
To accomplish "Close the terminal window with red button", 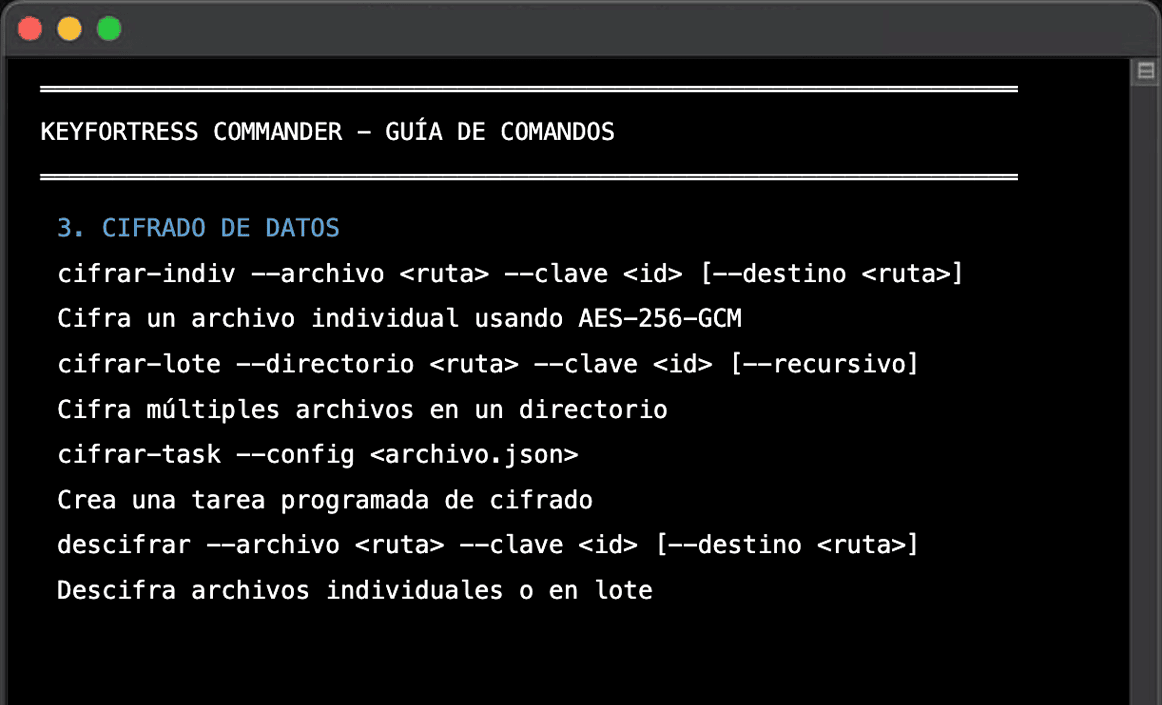I will (31, 29).
